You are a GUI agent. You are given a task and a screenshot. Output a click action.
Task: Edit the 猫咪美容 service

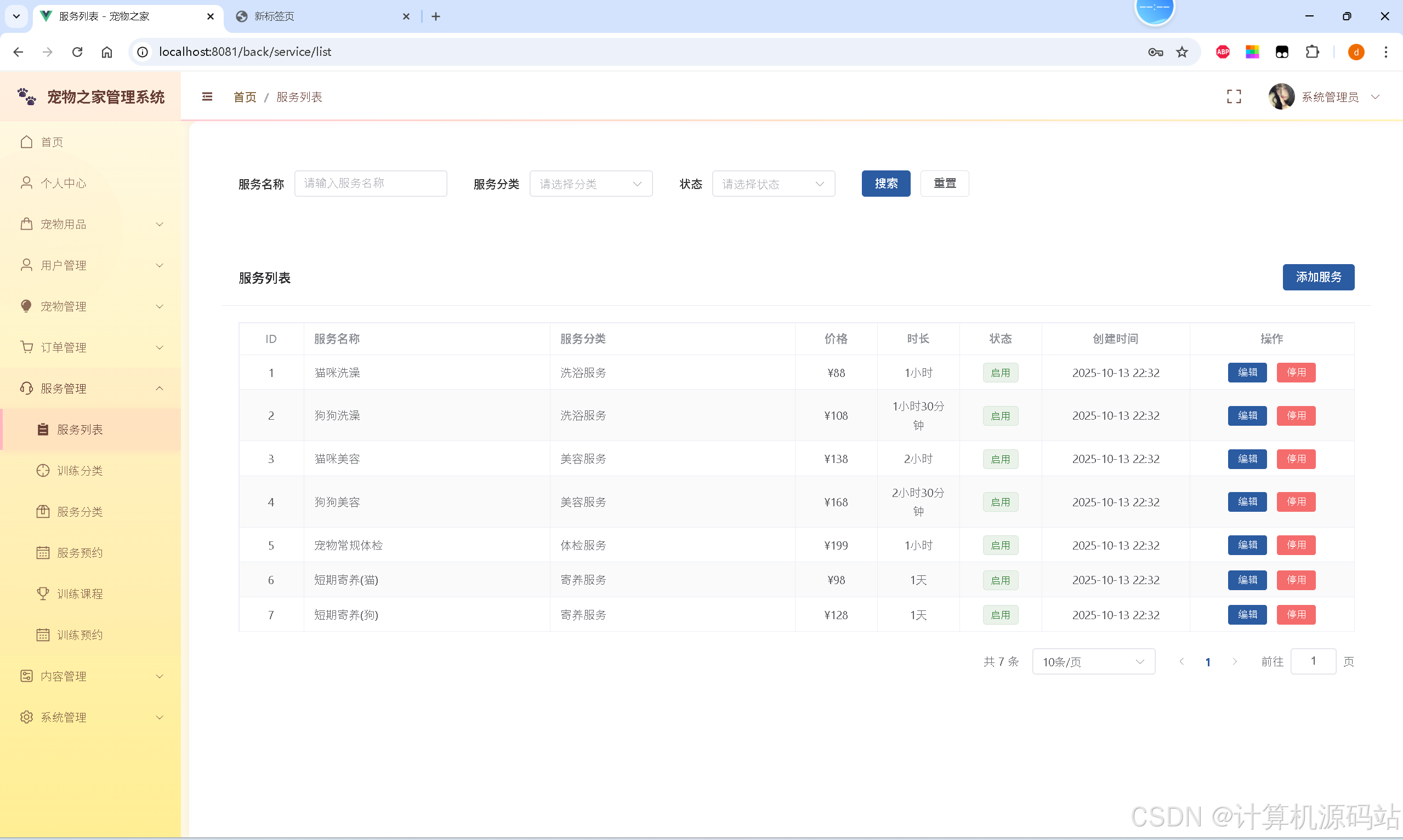click(x=1247, y=459)
